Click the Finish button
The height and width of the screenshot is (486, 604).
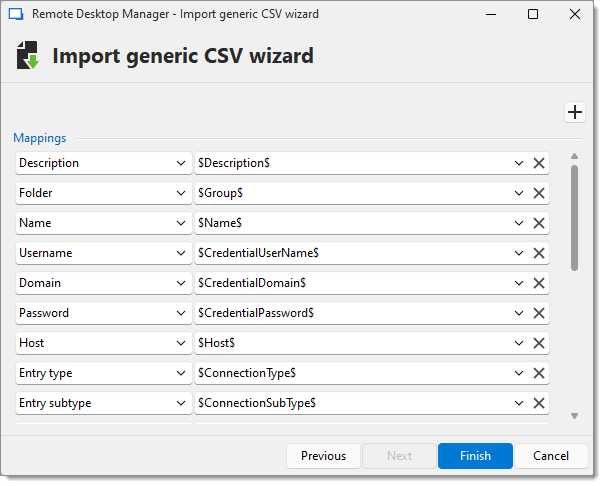[x=475, y=456]
